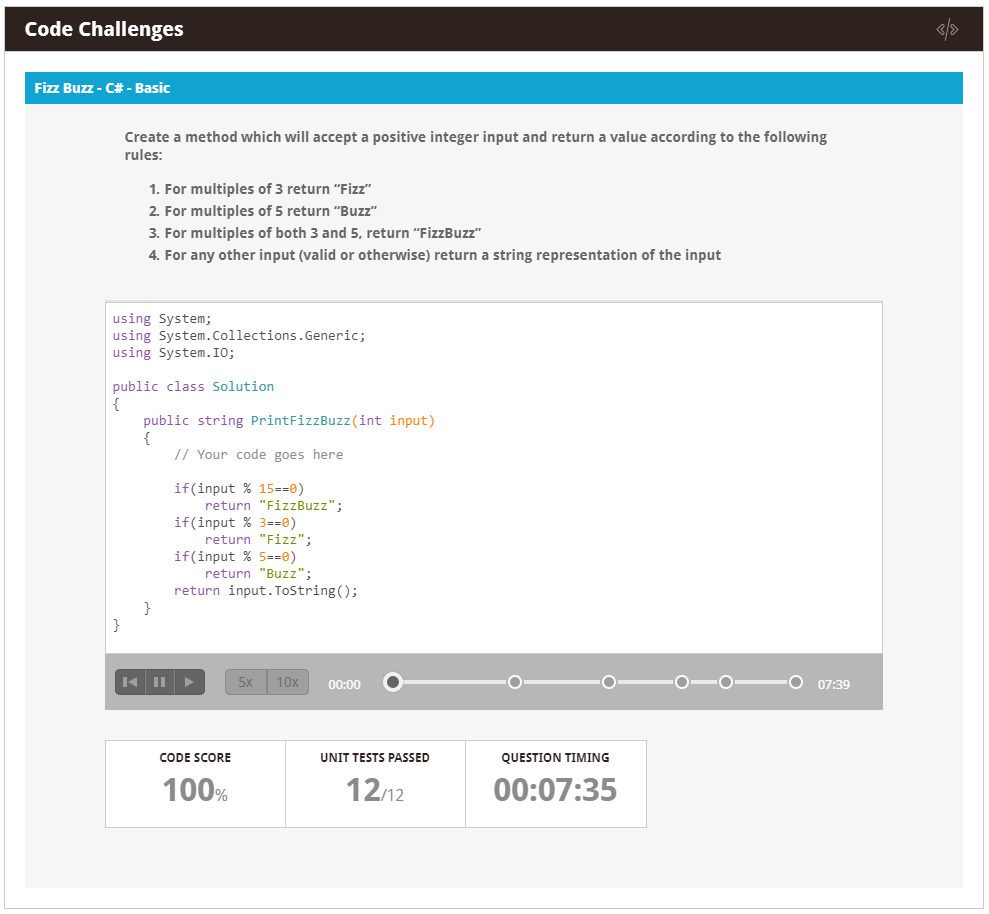The width and height of the screenshot is (989, 914).
Task: Click the using System.IO; line
Action: pyautogui.click(x=173, y=353)
